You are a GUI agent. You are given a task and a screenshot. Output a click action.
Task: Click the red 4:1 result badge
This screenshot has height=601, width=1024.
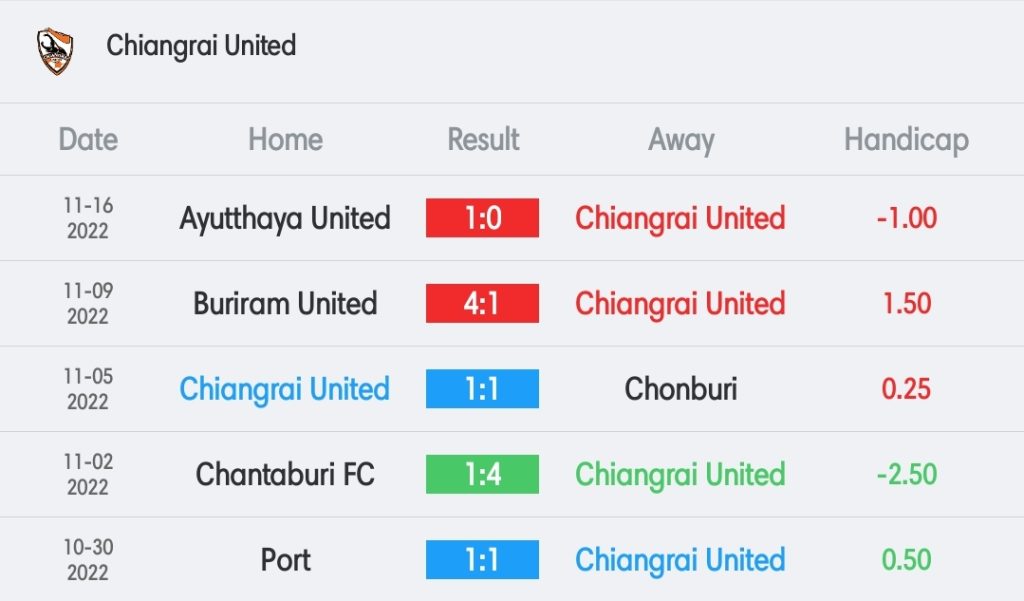tap(483, 303)
